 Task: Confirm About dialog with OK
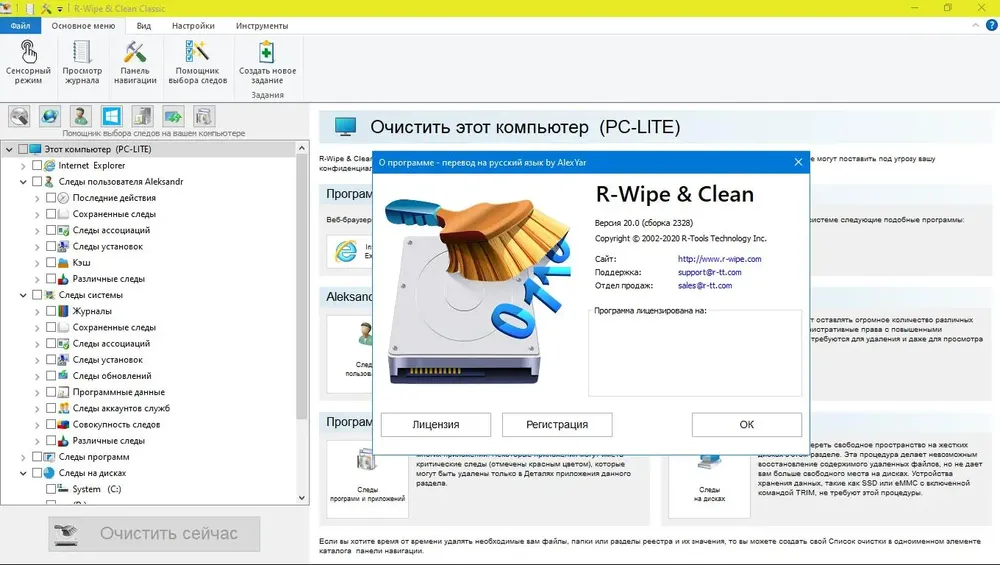click(x=746, y=425)
